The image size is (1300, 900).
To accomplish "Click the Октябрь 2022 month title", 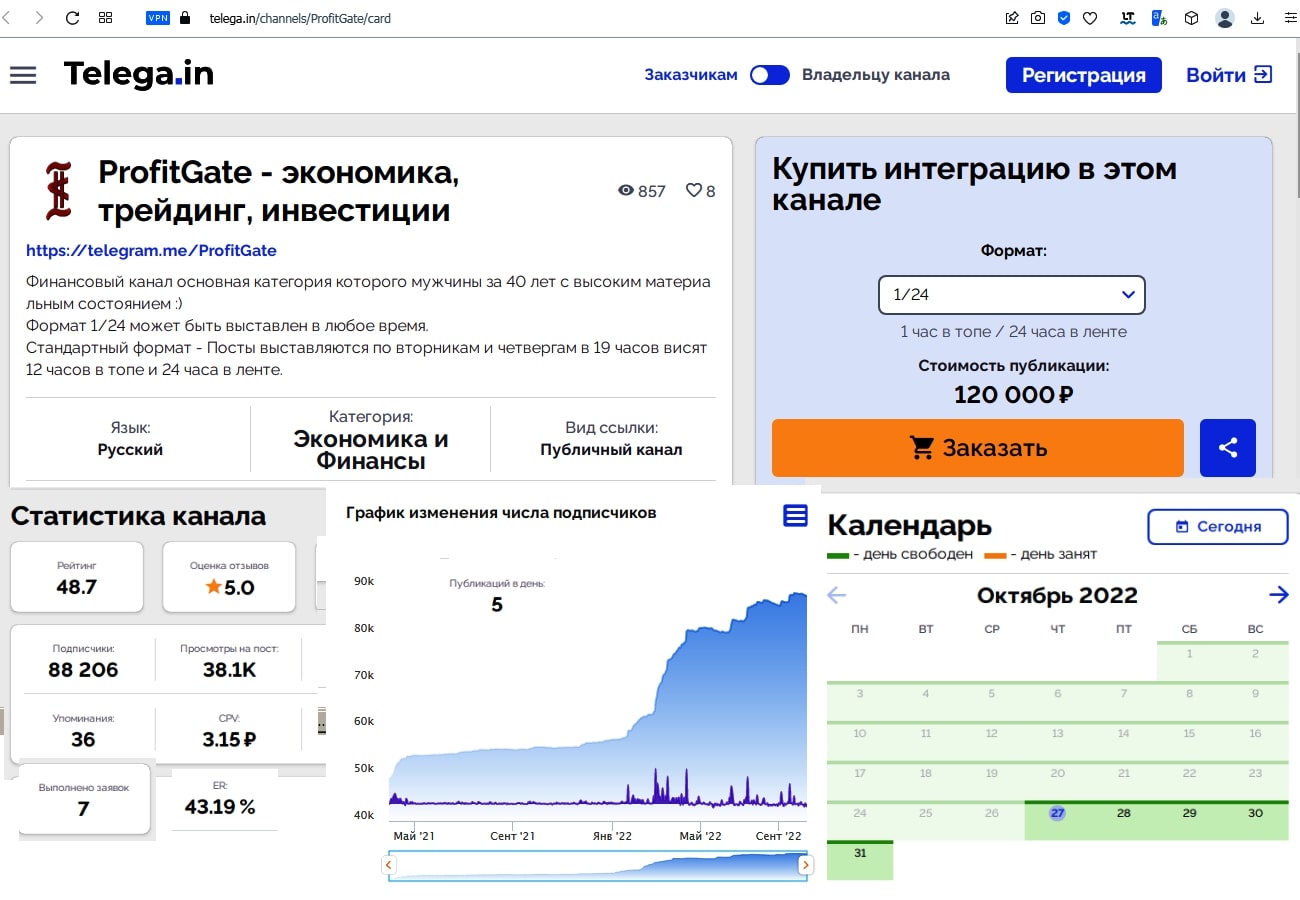I will point(1057,595).
